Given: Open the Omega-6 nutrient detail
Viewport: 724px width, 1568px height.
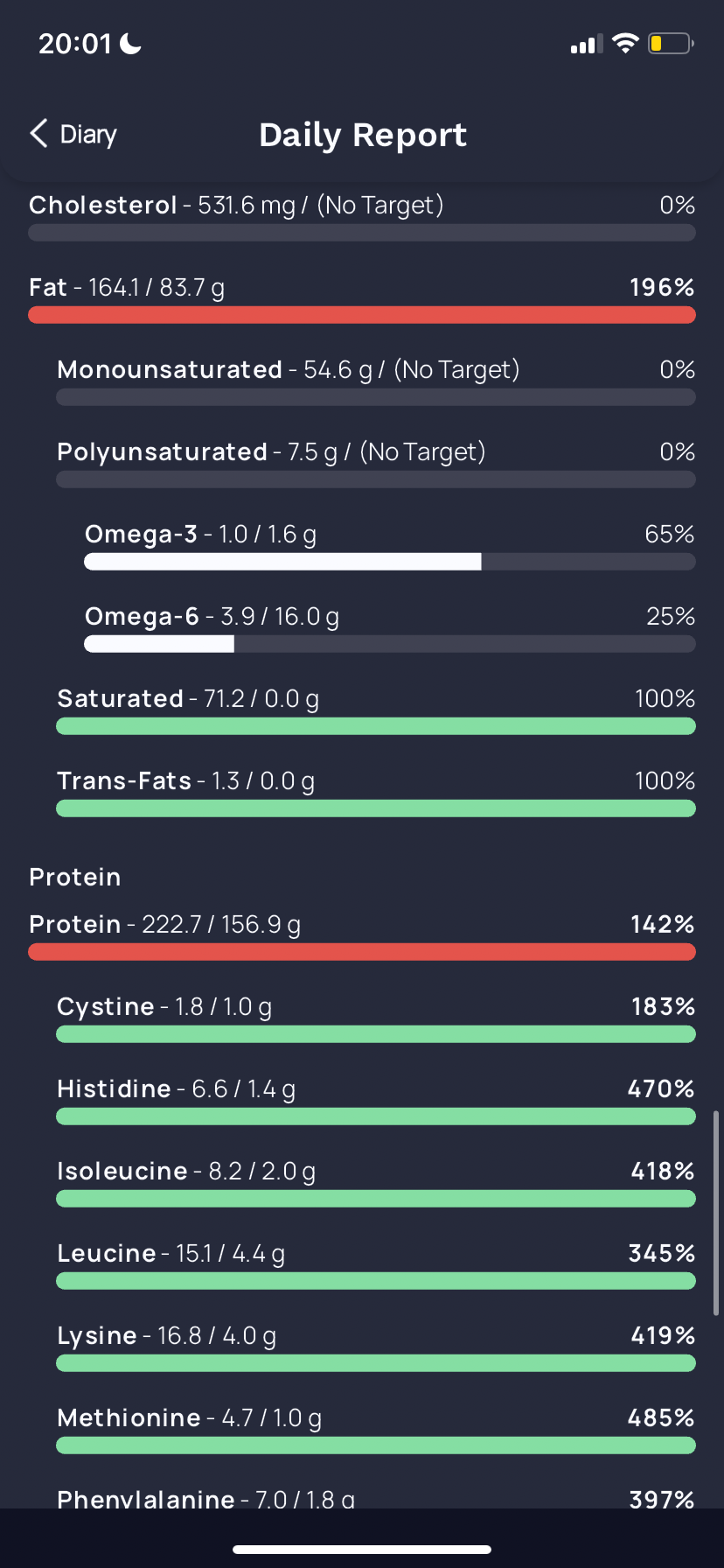Looking at the screenshot, I should click(x=390, y=627).
